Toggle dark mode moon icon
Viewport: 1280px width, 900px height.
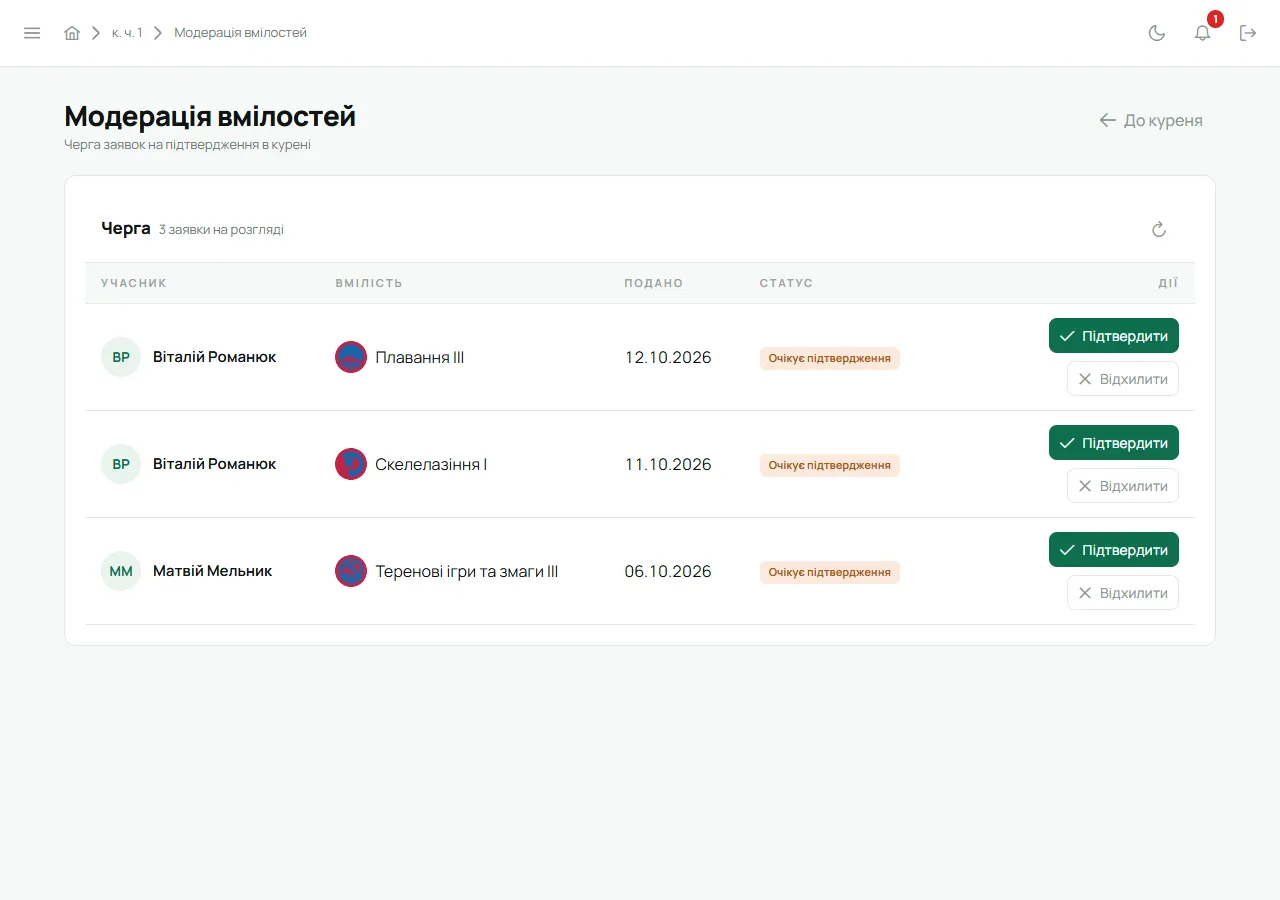1157,33
